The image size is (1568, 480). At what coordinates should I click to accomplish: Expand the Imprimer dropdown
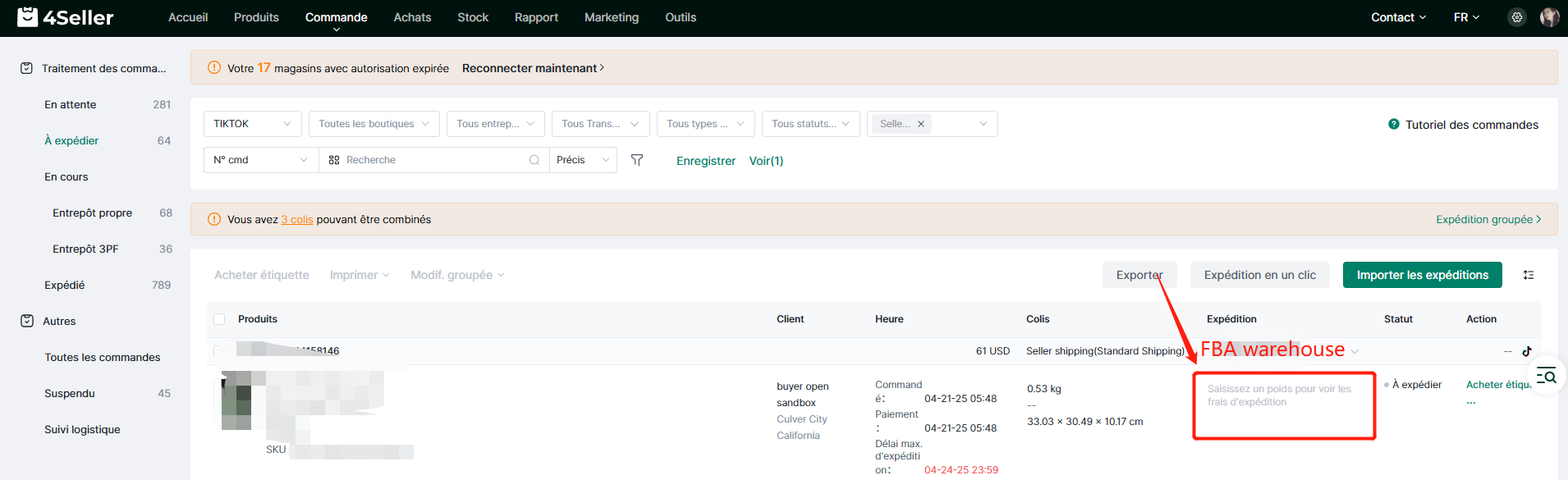[x=360, y=275]
